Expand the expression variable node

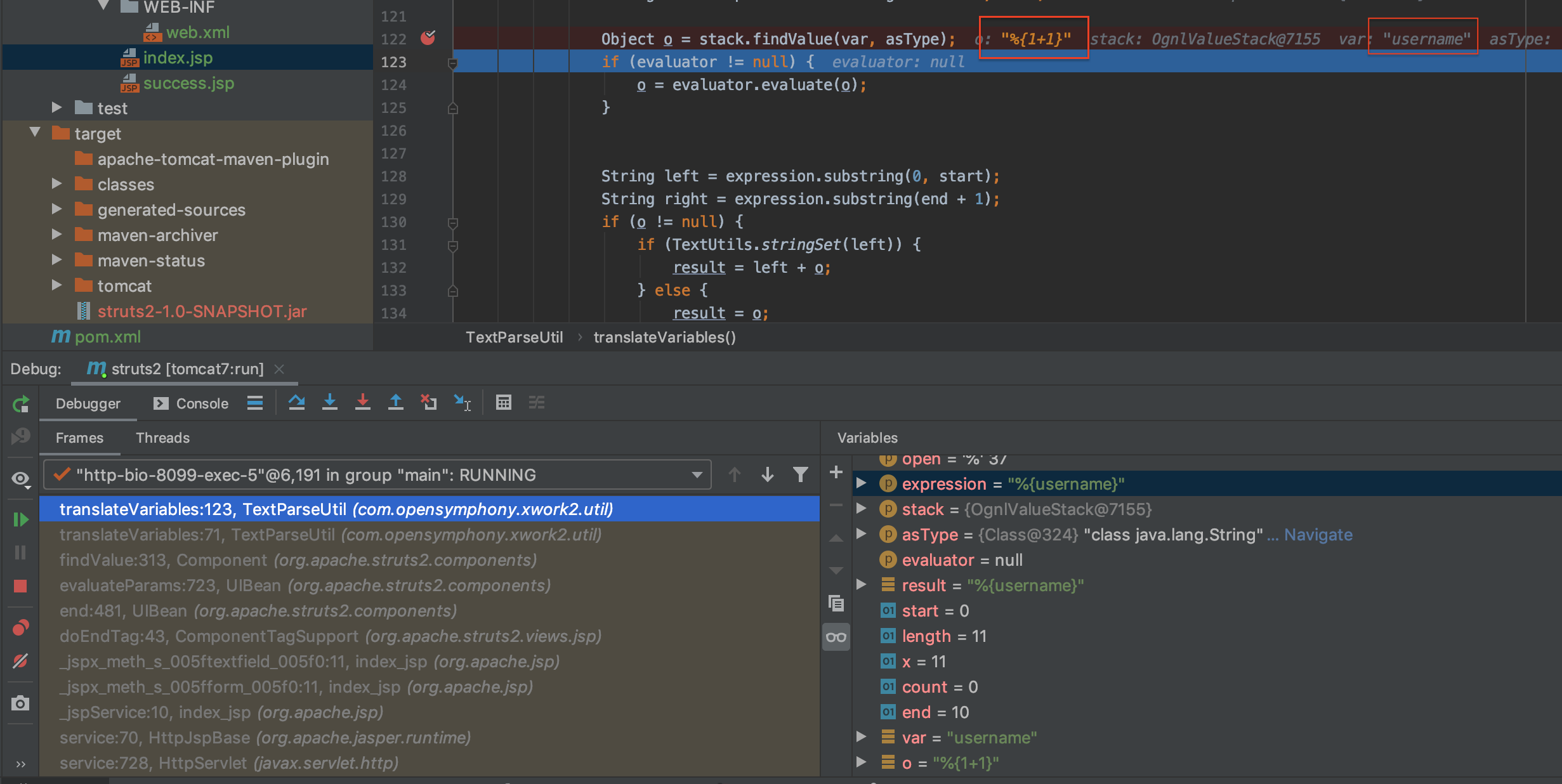point(861,483)
